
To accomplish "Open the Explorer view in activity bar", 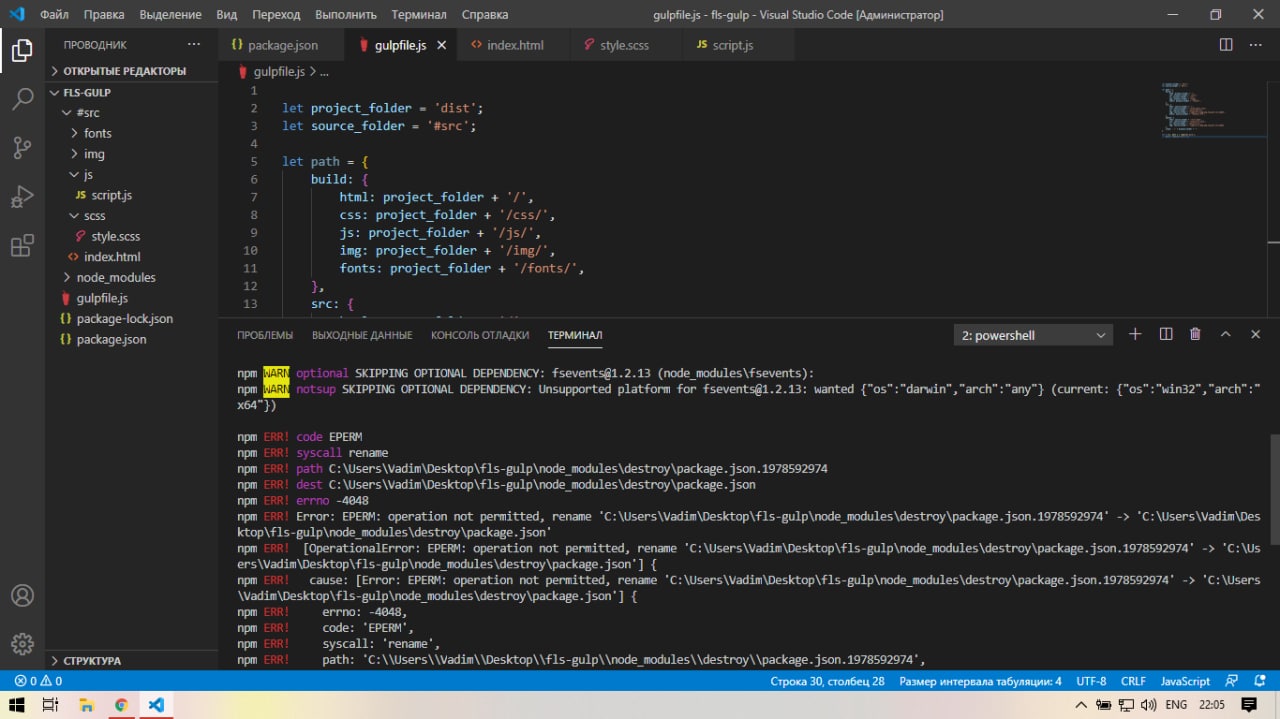I will [x=22, y=51].
